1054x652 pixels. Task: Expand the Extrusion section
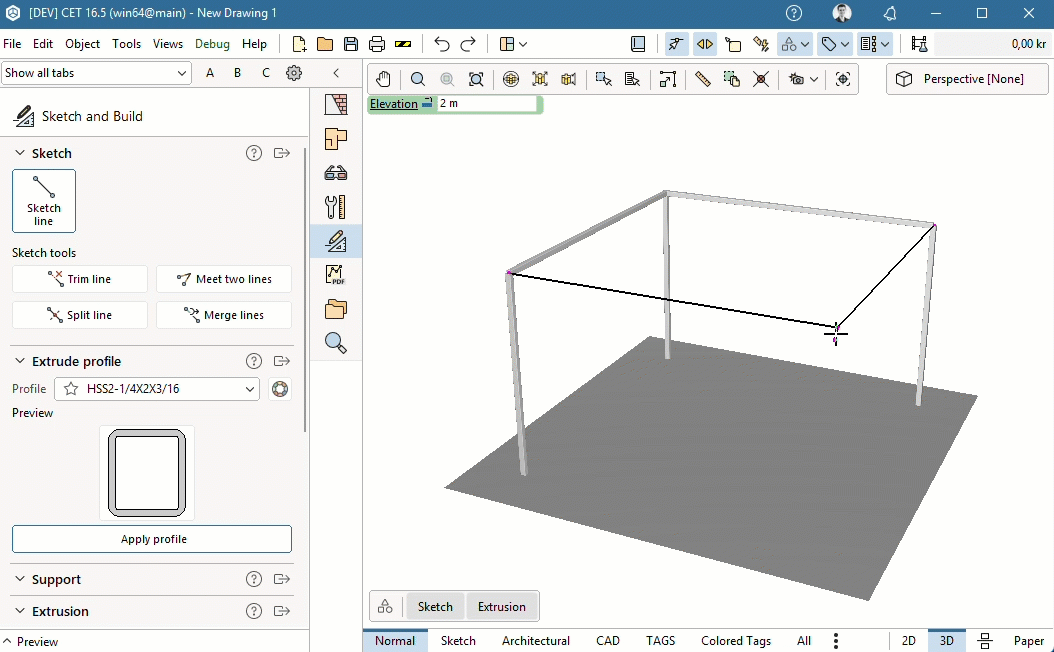tap(19, 611)
